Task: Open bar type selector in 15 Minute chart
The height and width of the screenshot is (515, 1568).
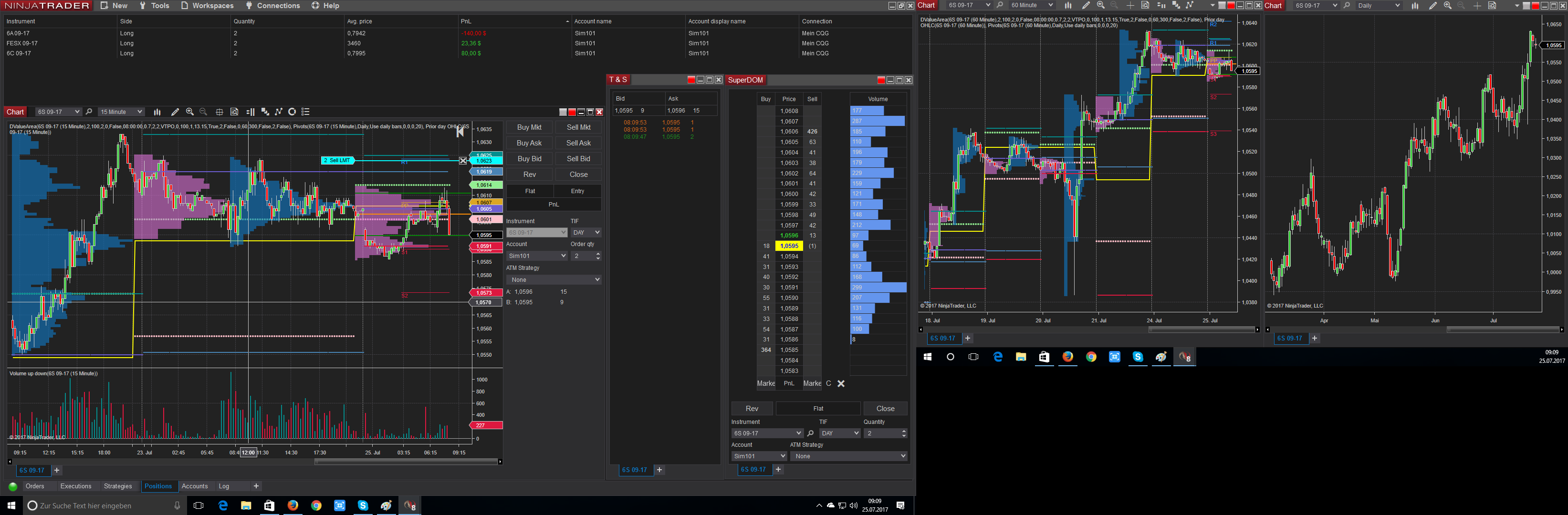Action: 157,112
